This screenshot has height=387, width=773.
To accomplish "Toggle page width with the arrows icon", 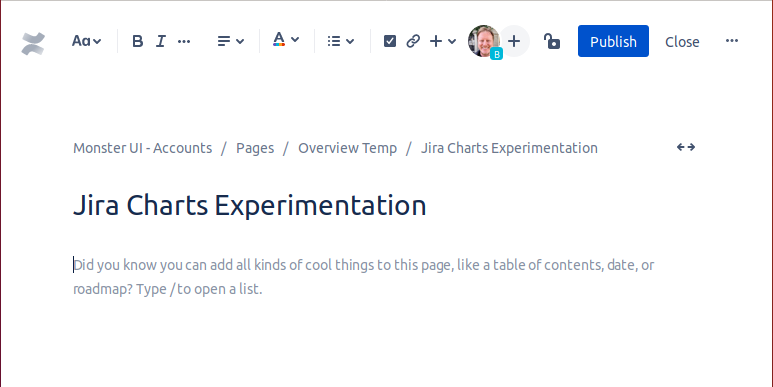I will [x=686, y=147].
